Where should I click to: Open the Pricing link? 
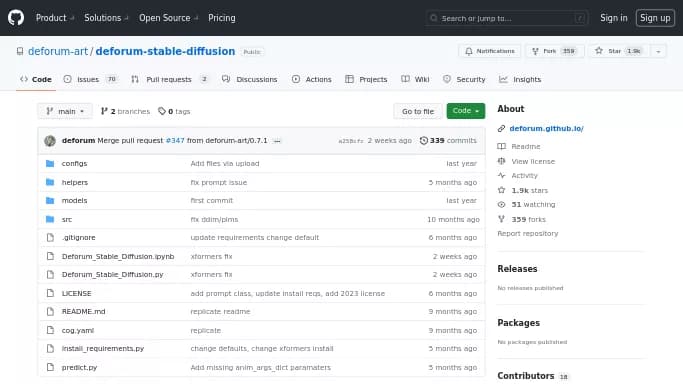pyautogui.click(x=222, y=18)
